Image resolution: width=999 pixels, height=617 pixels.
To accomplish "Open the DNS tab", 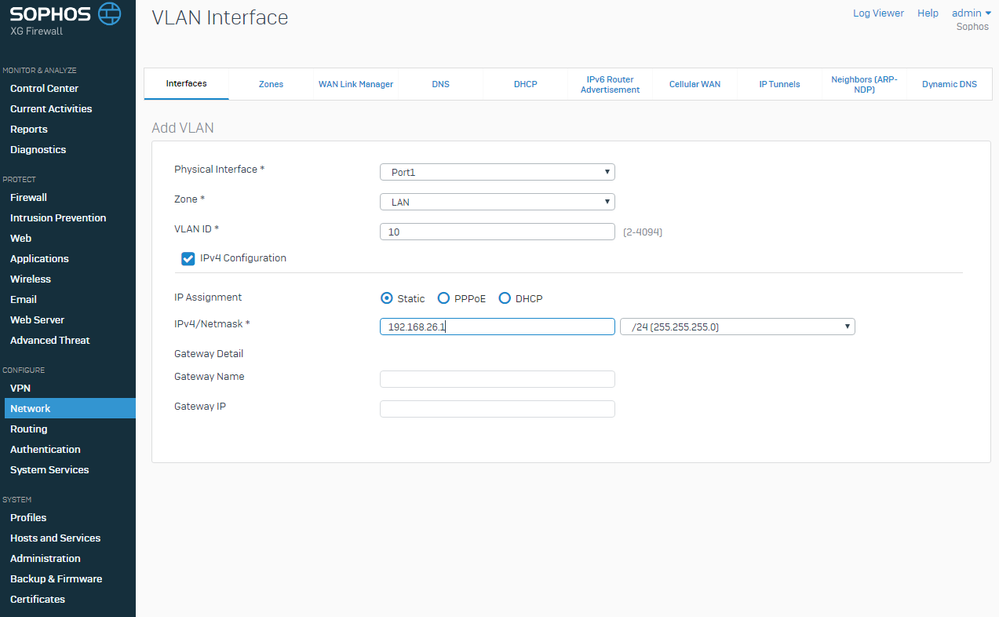I will click(440, 84).
